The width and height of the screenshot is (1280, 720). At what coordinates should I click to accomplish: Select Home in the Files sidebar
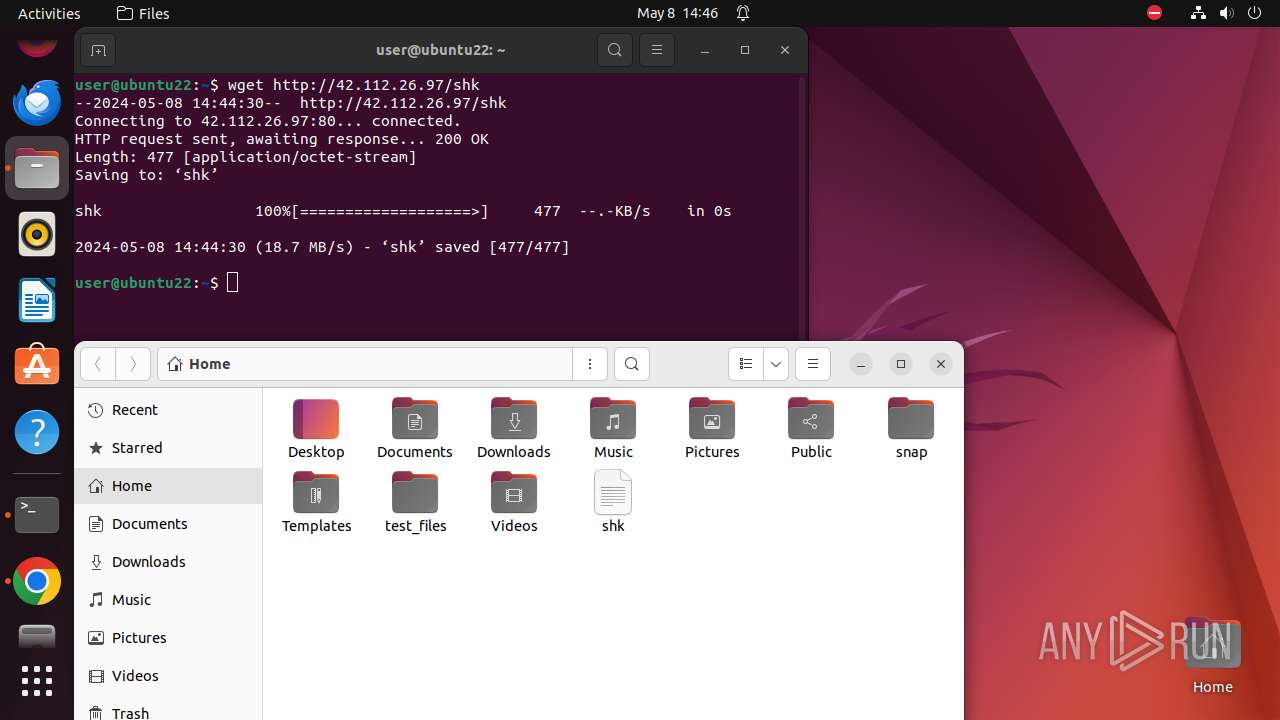(168, 486)
